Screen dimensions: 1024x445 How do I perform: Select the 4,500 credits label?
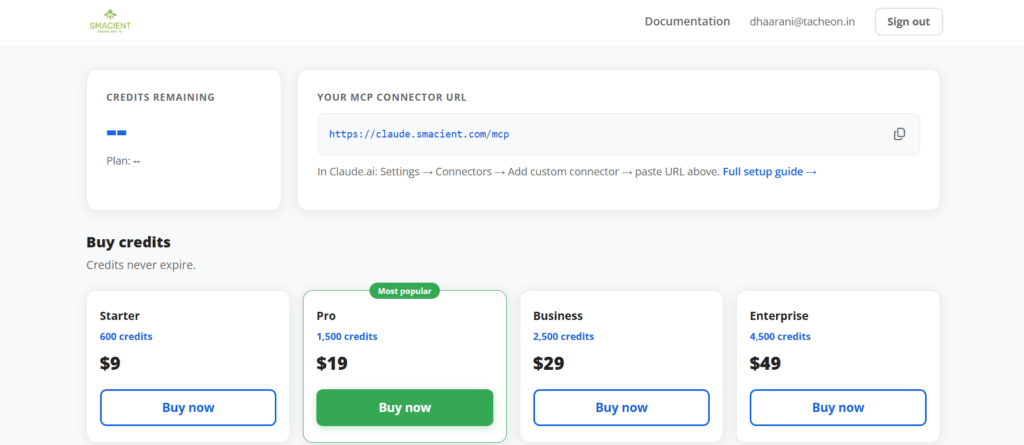[780, 337]
